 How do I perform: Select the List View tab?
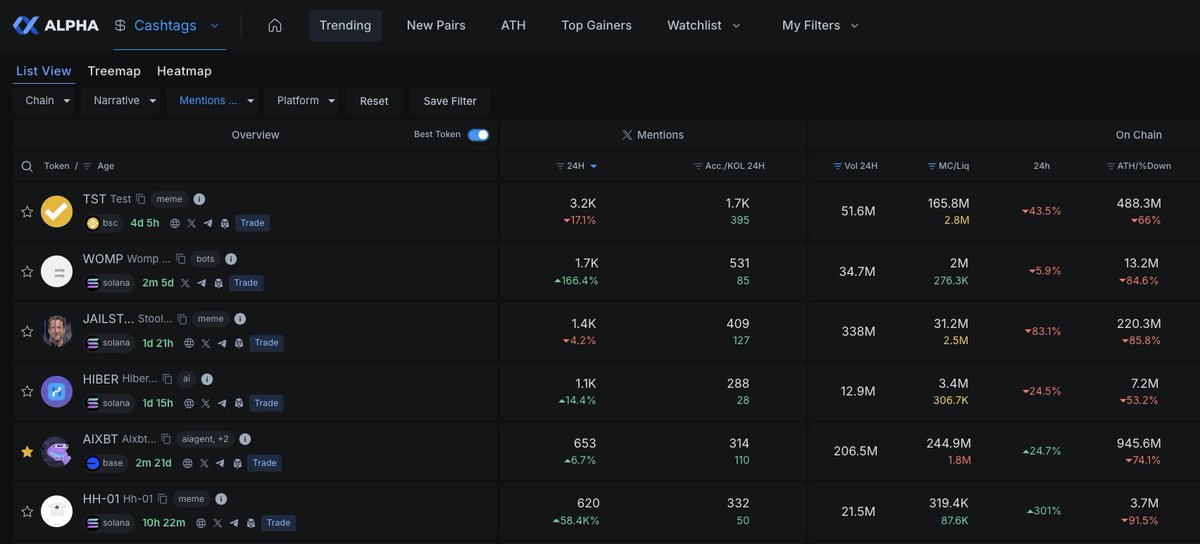tap(44, 71)
